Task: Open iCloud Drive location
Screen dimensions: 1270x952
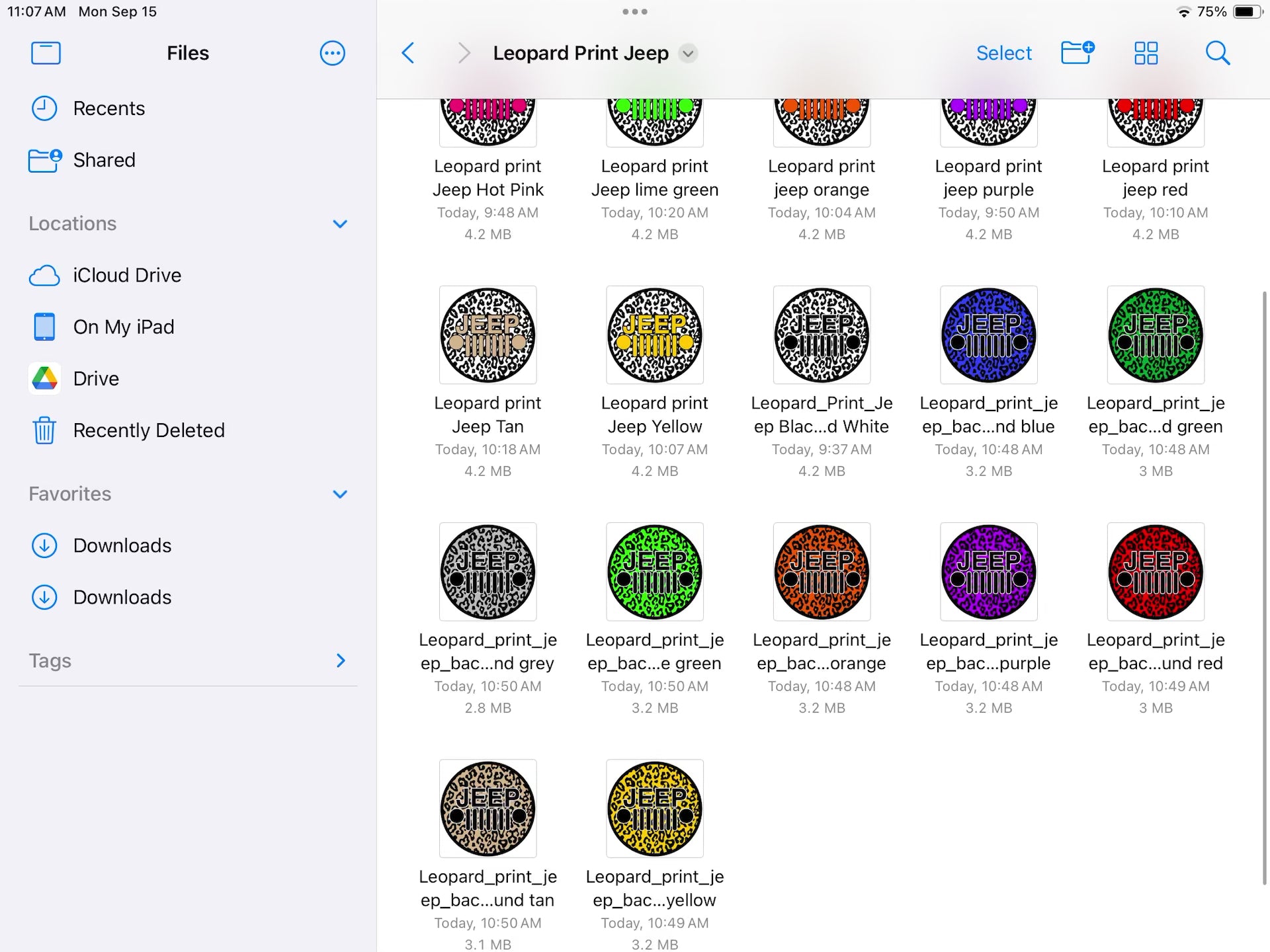Action: 126,275
